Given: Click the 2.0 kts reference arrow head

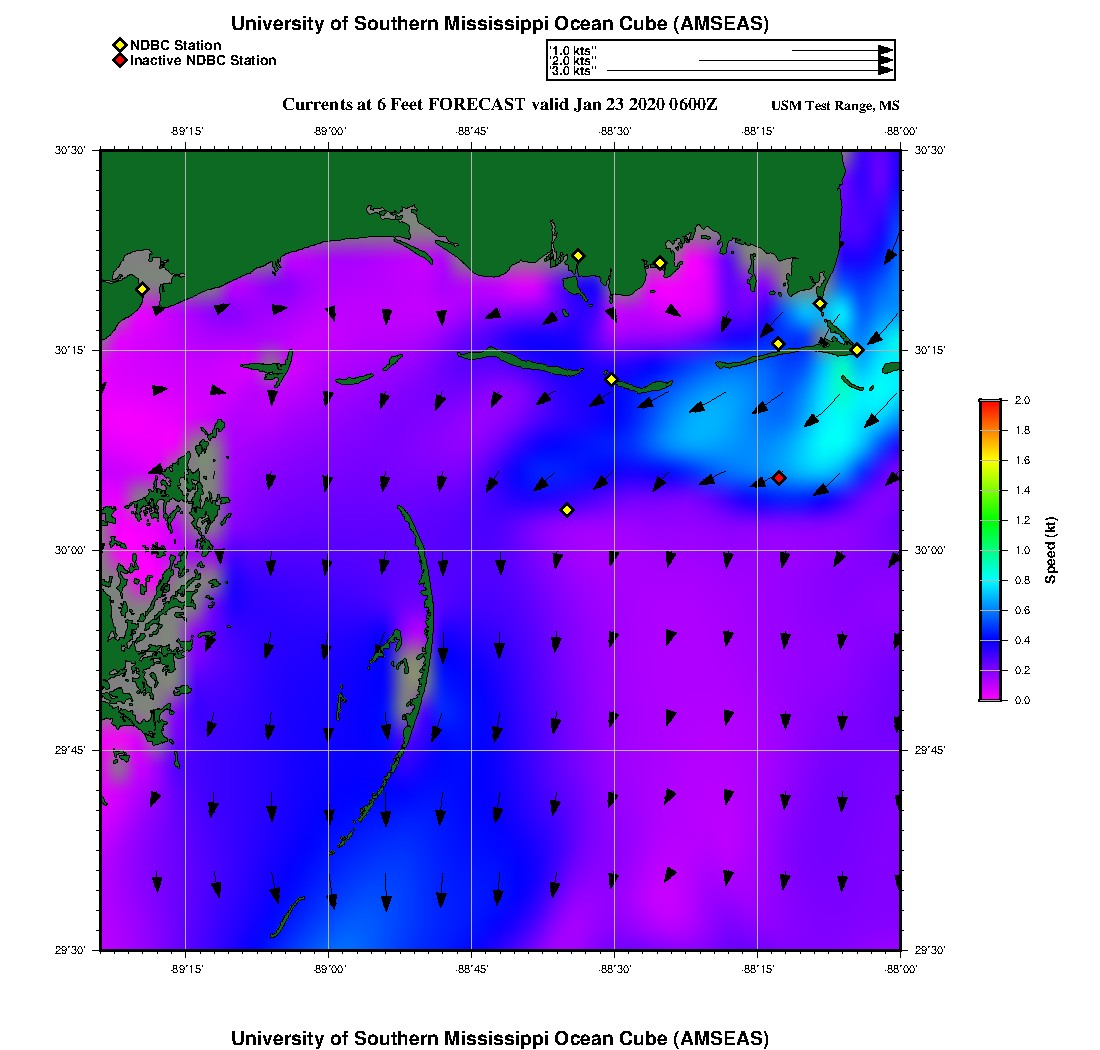Looking at the screenshot, I should pos(886,60).
